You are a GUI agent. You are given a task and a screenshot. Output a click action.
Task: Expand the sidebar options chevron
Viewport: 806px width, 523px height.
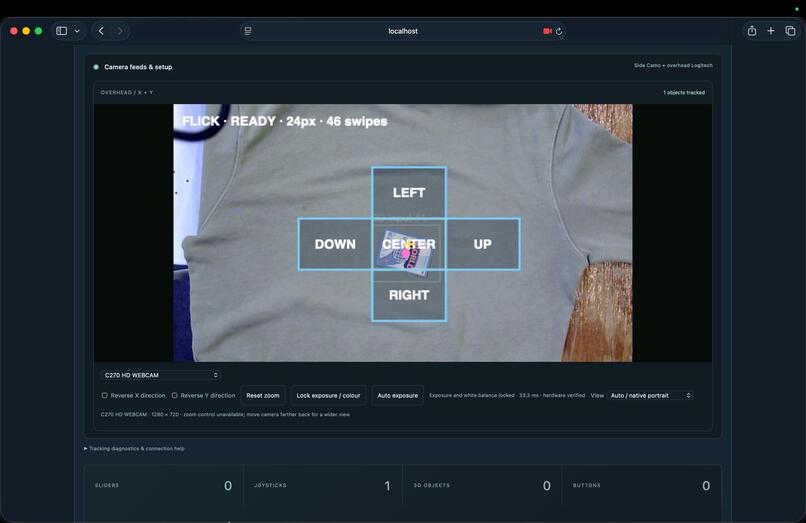click(77, 31)
